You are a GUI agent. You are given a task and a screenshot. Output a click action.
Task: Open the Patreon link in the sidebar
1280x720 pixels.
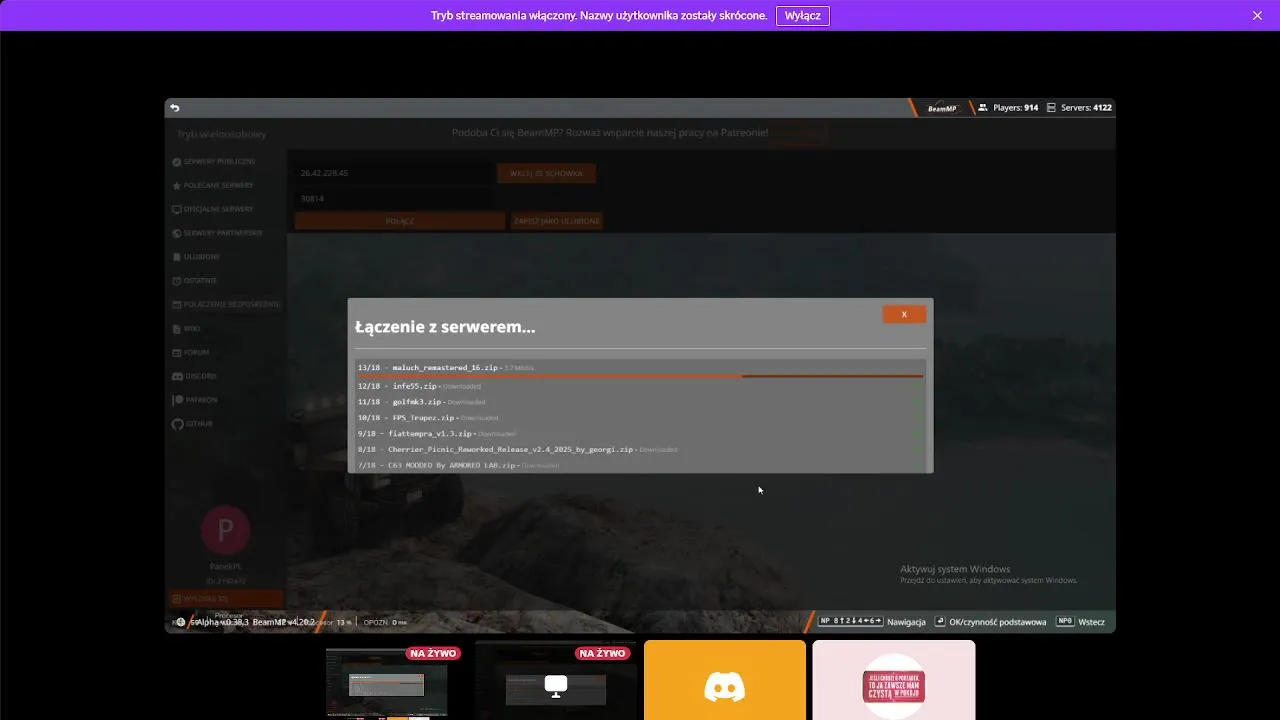(194, 400)
